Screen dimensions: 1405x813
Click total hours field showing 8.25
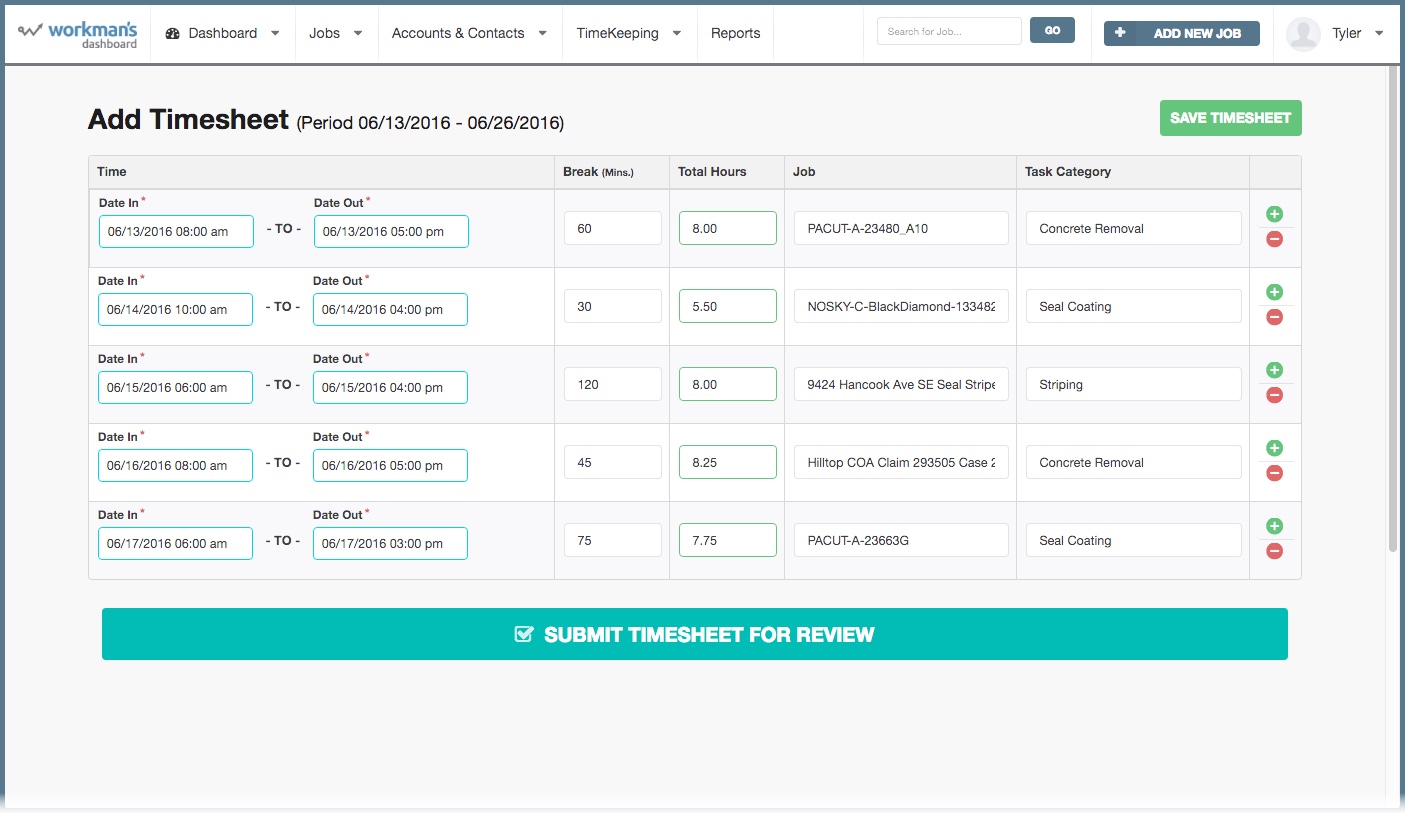coord(728,462)
